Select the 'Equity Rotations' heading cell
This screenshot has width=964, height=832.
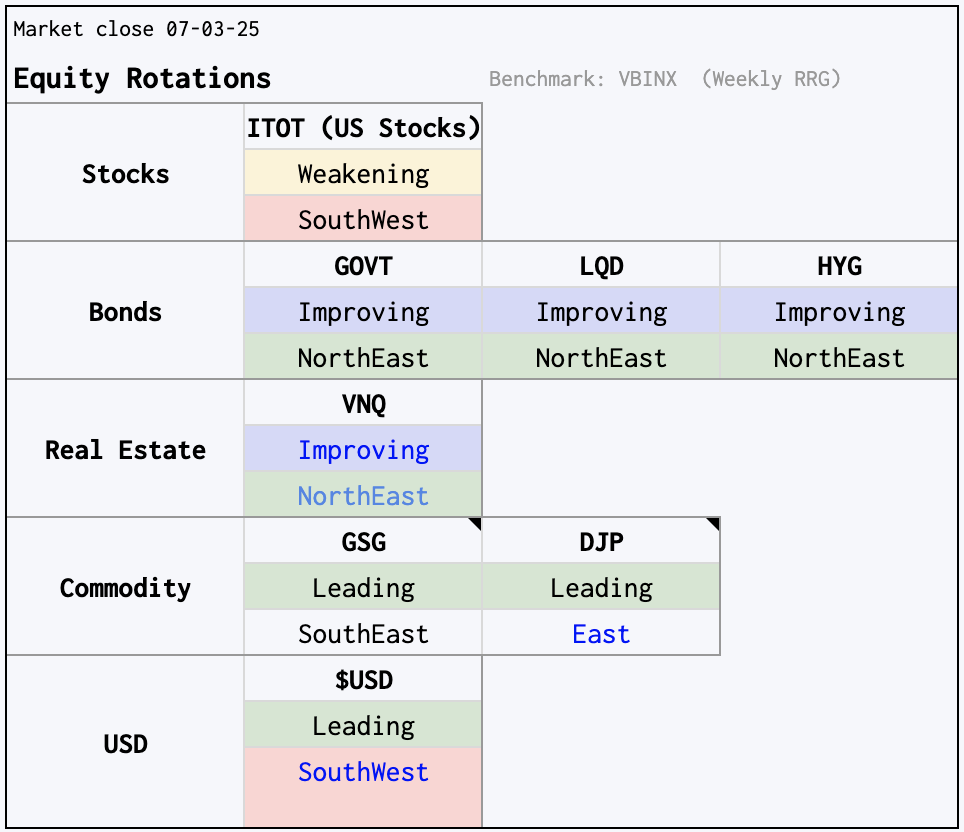[x=142, y=78]
